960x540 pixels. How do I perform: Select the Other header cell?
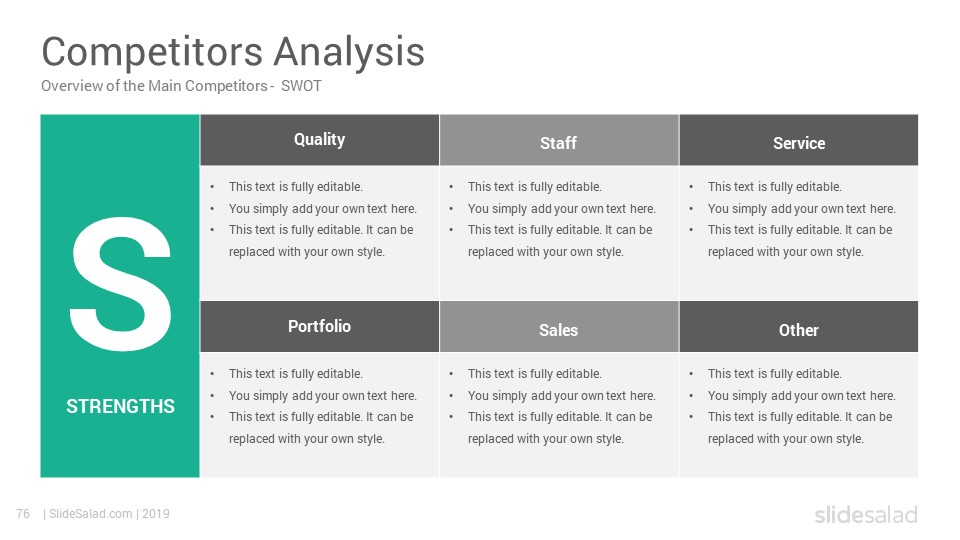[799, 326]
